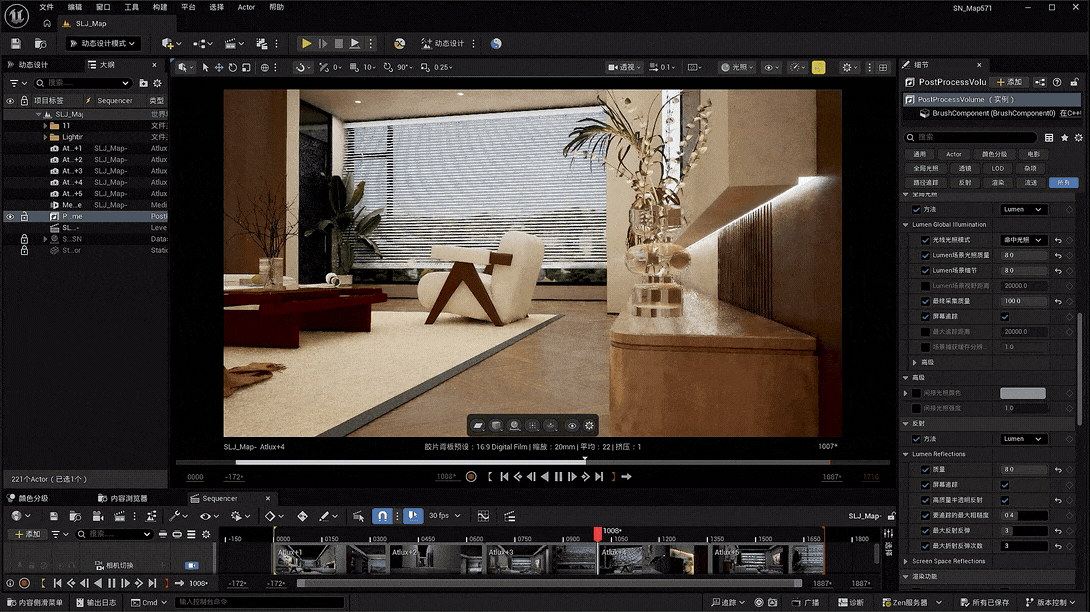Toggle the 屏幕追踪 checkbox value
Viewport: 1090px width, 612px height.
1005,316
